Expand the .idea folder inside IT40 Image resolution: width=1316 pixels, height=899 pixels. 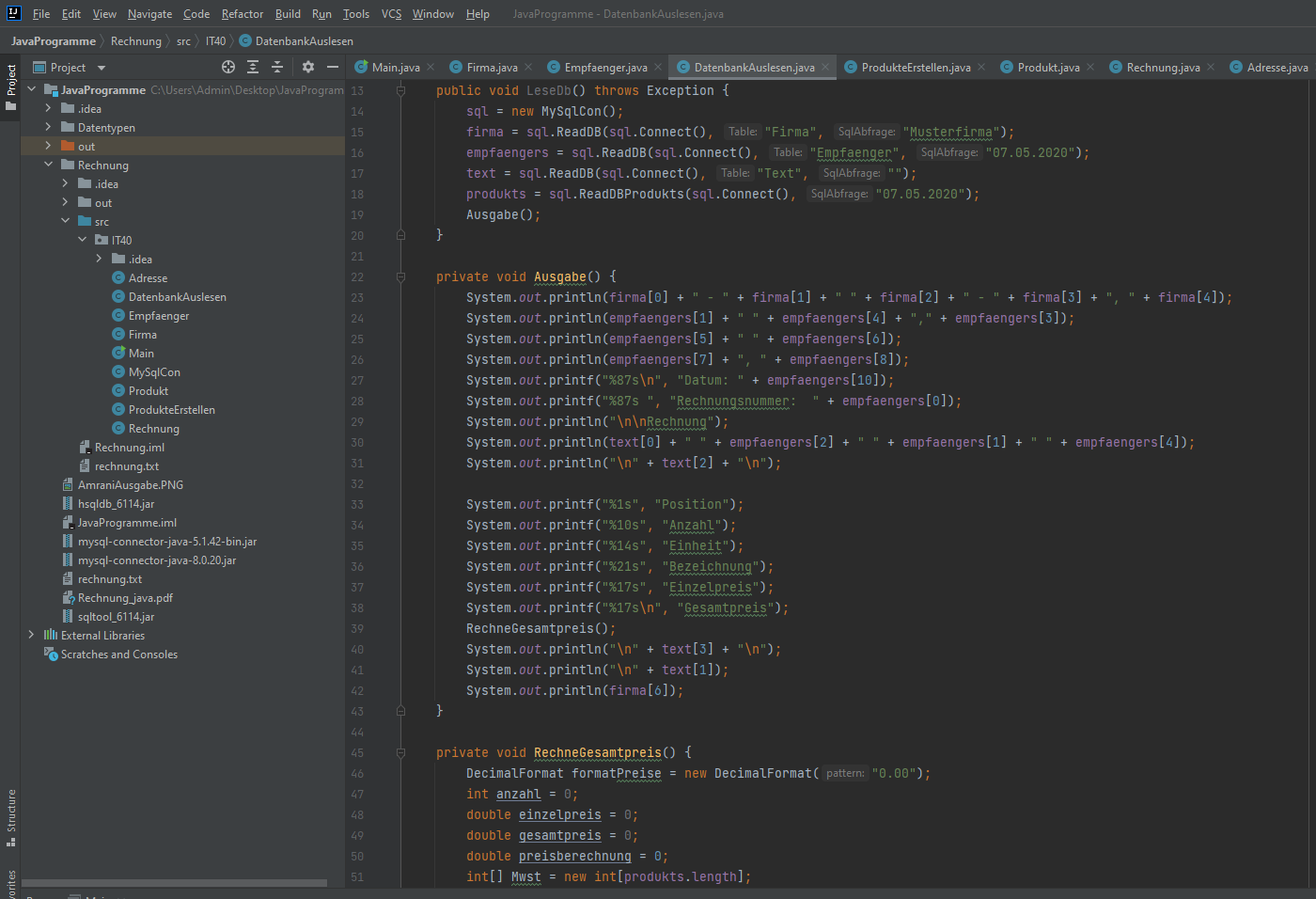(x=99, y=259)
